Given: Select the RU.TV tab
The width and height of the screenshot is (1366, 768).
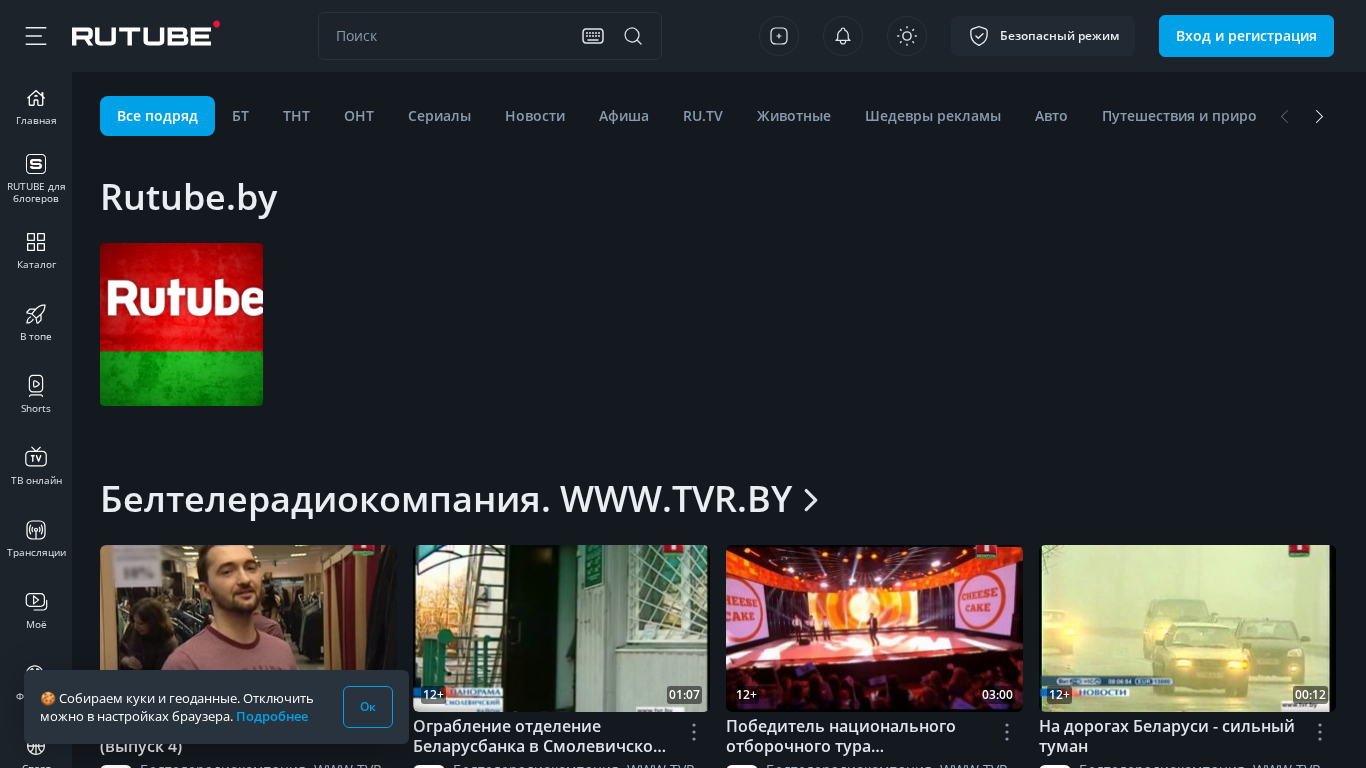Looking at the screenshot, I should (x=703, y=116).
